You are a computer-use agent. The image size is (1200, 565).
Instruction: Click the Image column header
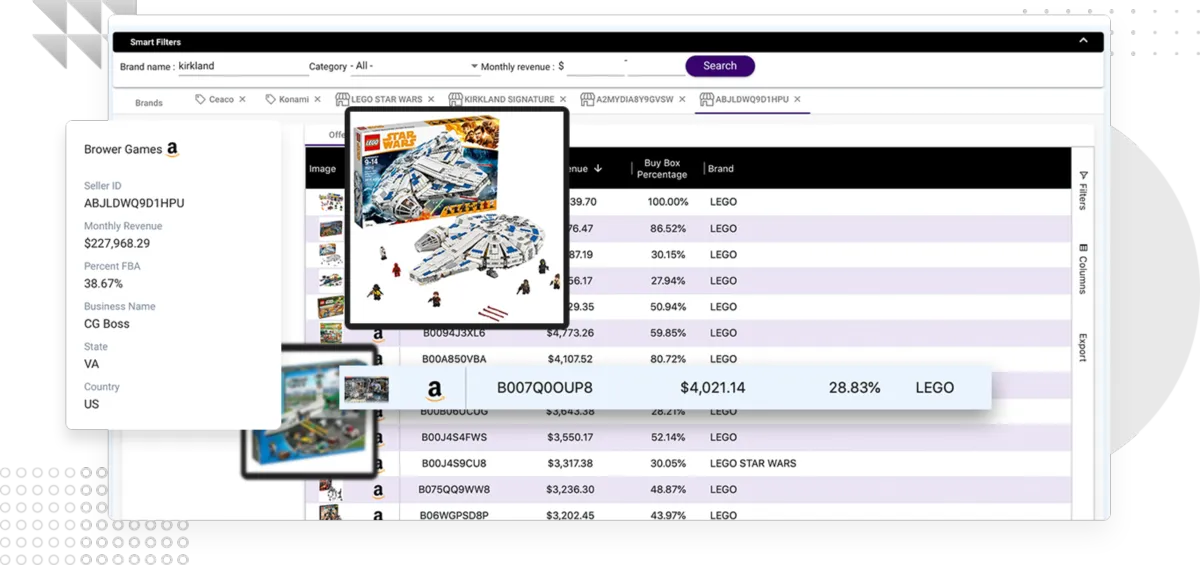tap(322, 168)
